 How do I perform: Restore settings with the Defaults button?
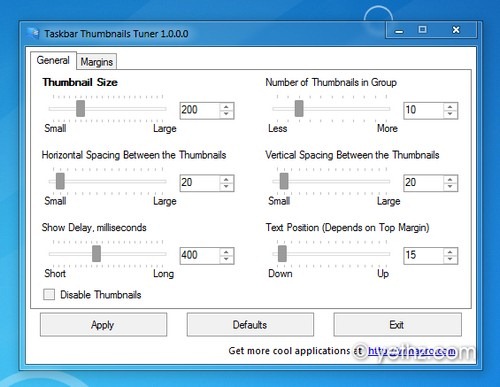coord(250,325)
